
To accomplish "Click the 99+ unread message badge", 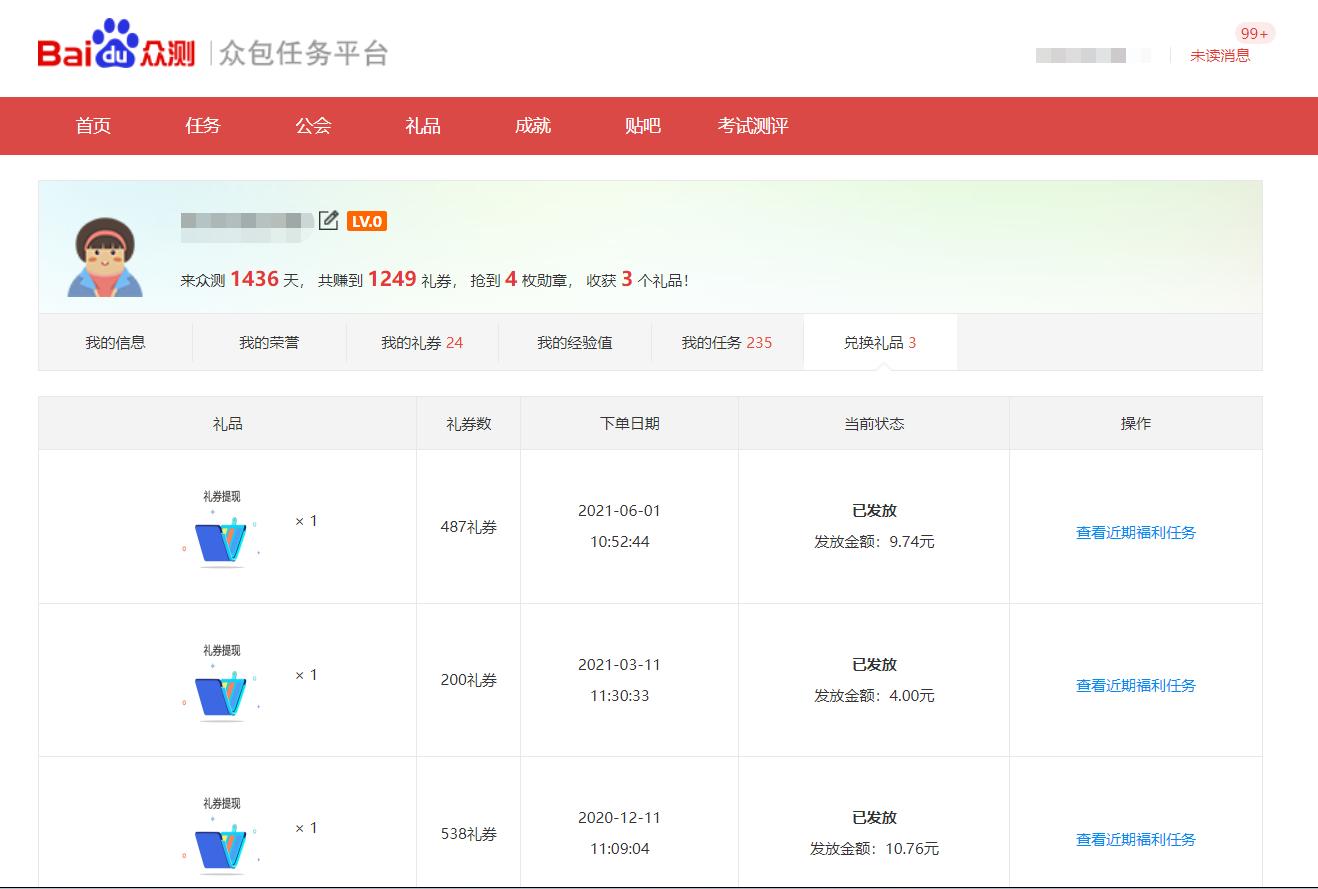I will [1254, 34].
